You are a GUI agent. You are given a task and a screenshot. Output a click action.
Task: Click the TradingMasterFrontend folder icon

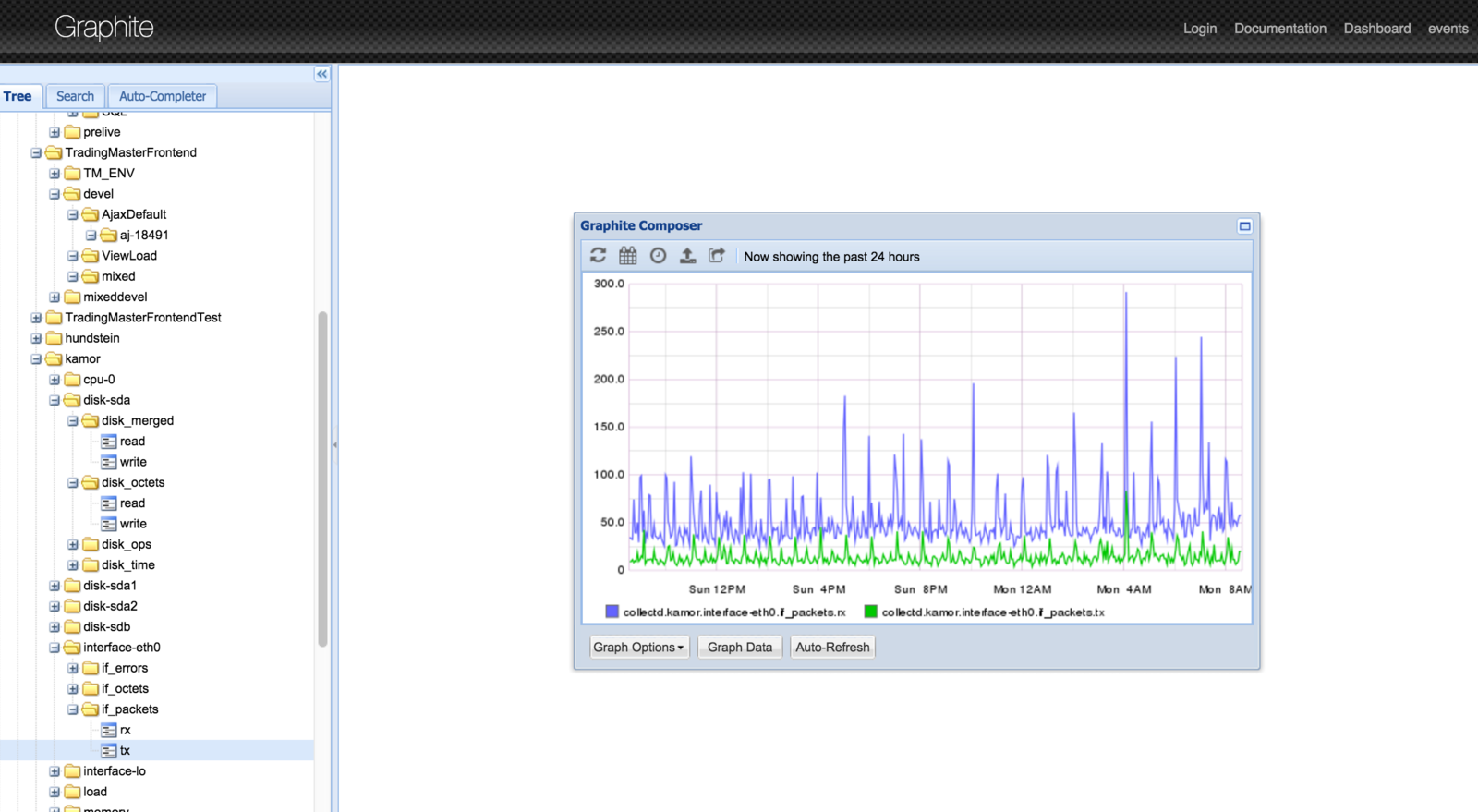[x=54, y=152]
